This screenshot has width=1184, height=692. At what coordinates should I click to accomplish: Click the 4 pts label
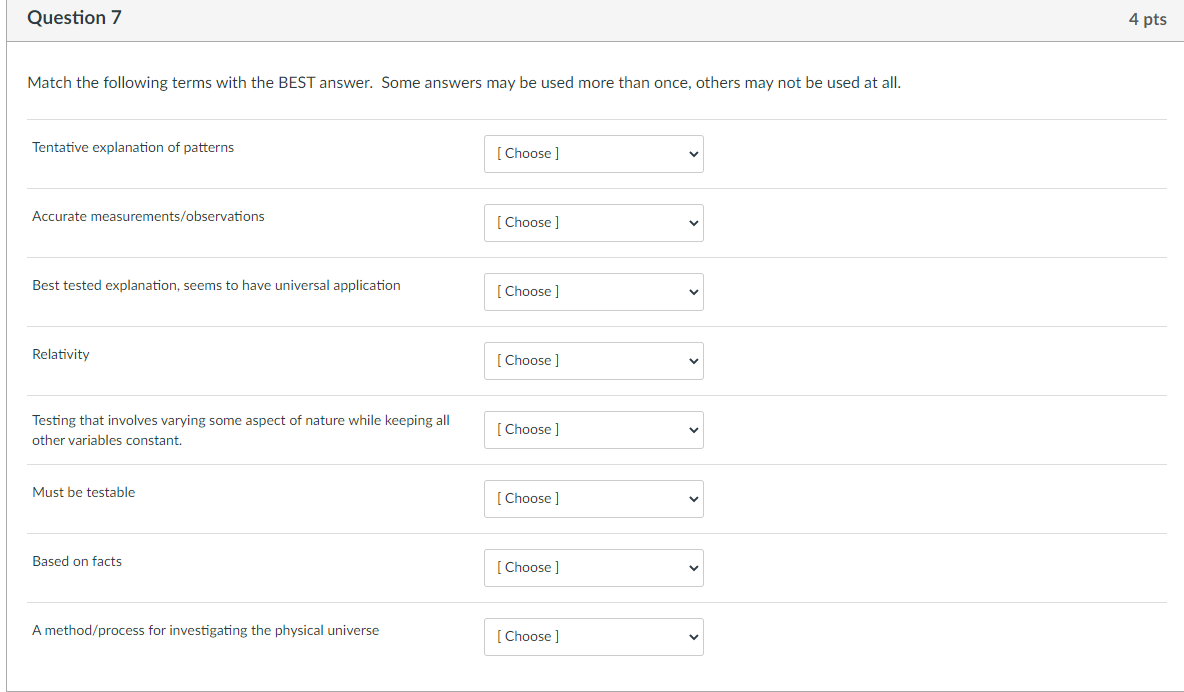point(1147,19)
